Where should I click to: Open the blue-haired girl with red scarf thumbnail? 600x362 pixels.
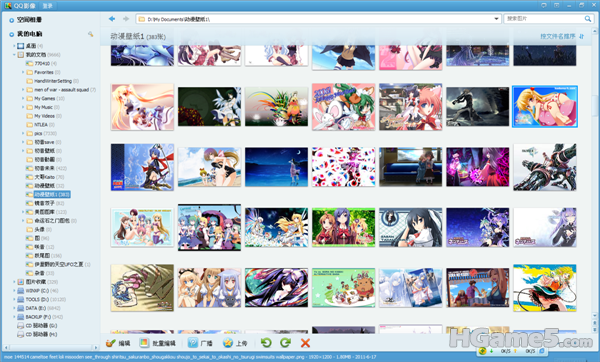point(142,167)
